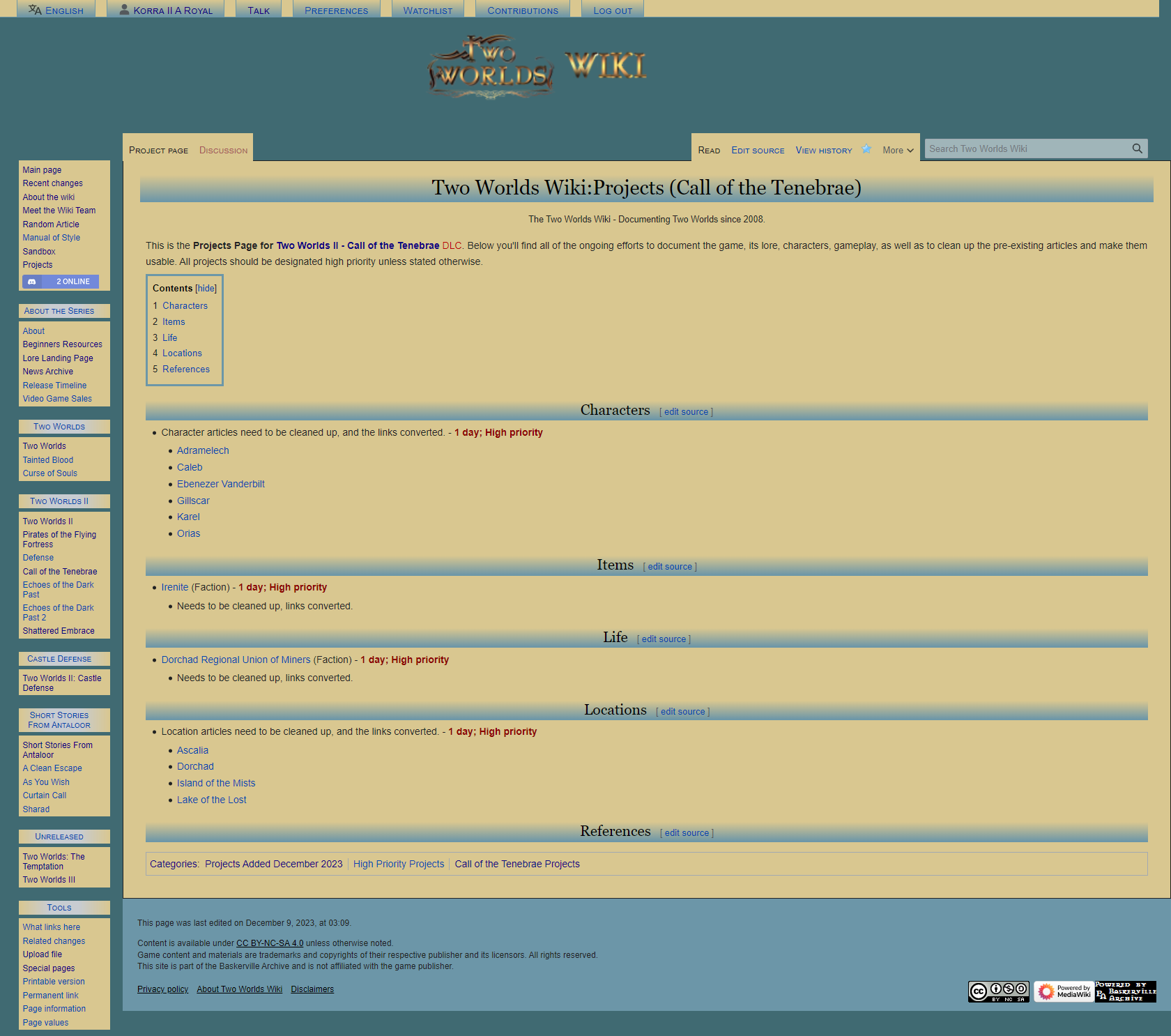Open the Sandbox sidebar link
The height and width of the screenshot is (1036, 1171).
click(39, 252)
